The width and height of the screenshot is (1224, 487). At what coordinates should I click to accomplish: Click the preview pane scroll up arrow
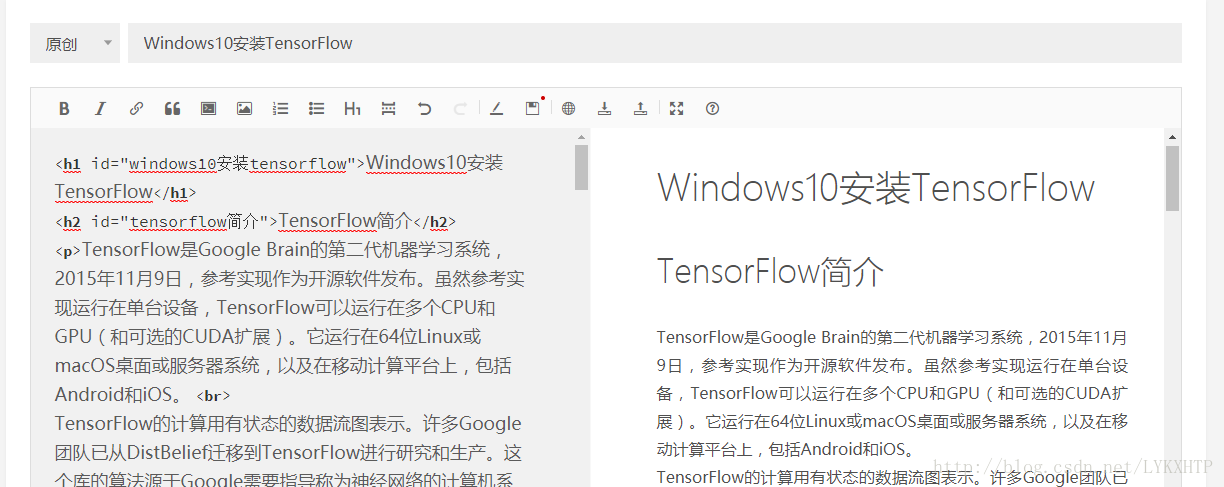coord(1172,137)
